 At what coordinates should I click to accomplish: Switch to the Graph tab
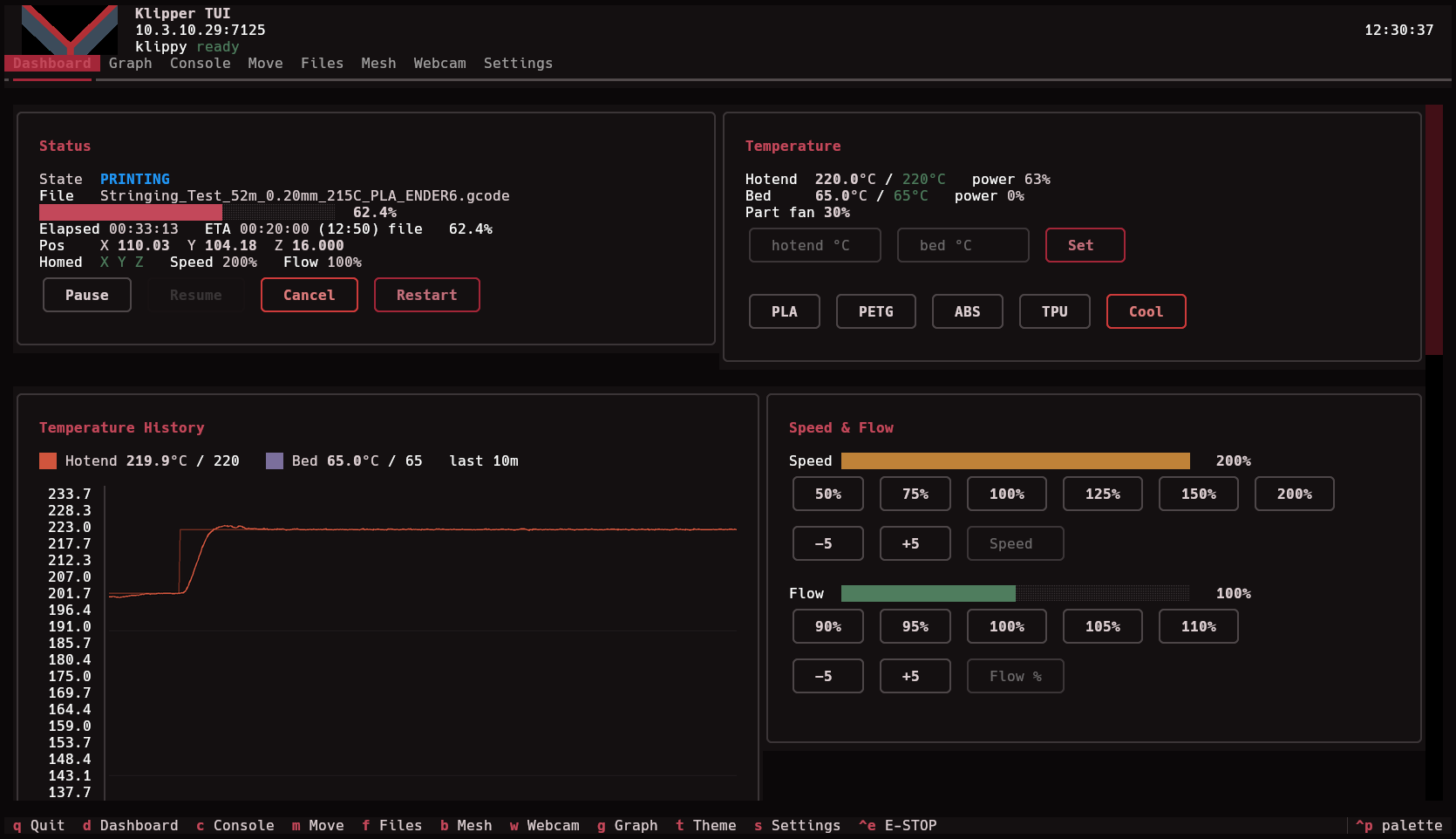pos(131,63)
